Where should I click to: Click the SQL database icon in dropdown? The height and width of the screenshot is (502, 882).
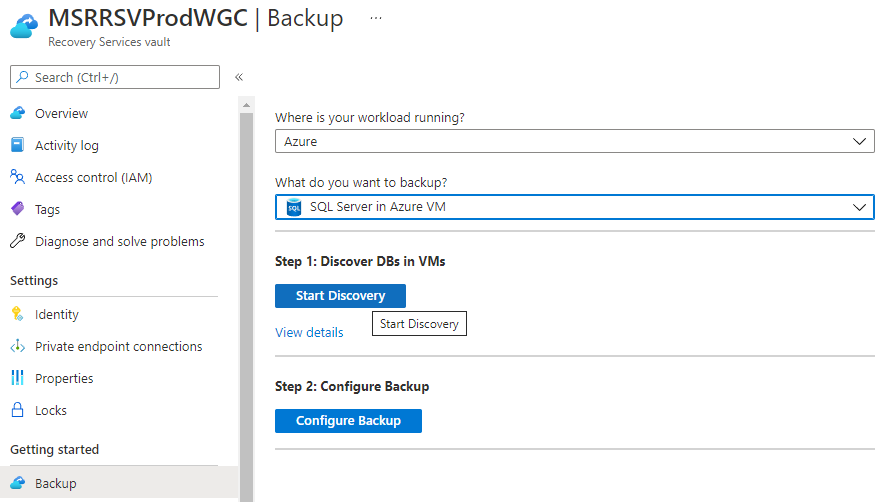294,207
